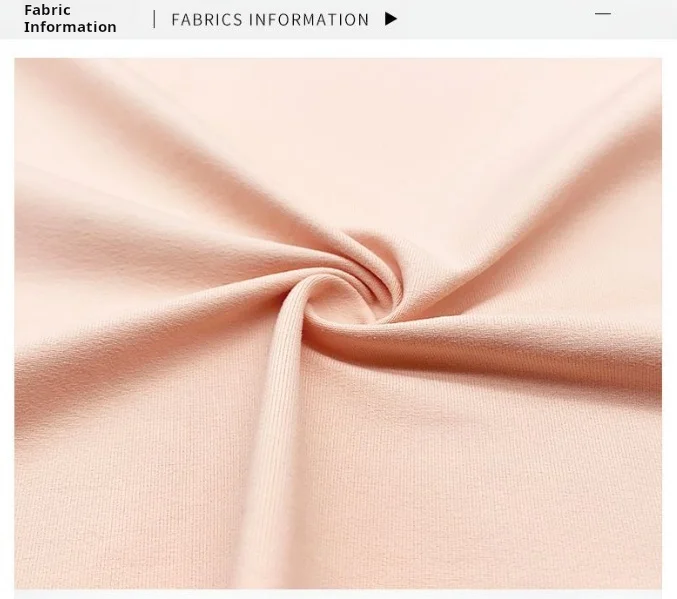
Task: Click the black triangle arrow after FABRICS INFORMATION
Action: pyautogui.click(x=391, y=19)
